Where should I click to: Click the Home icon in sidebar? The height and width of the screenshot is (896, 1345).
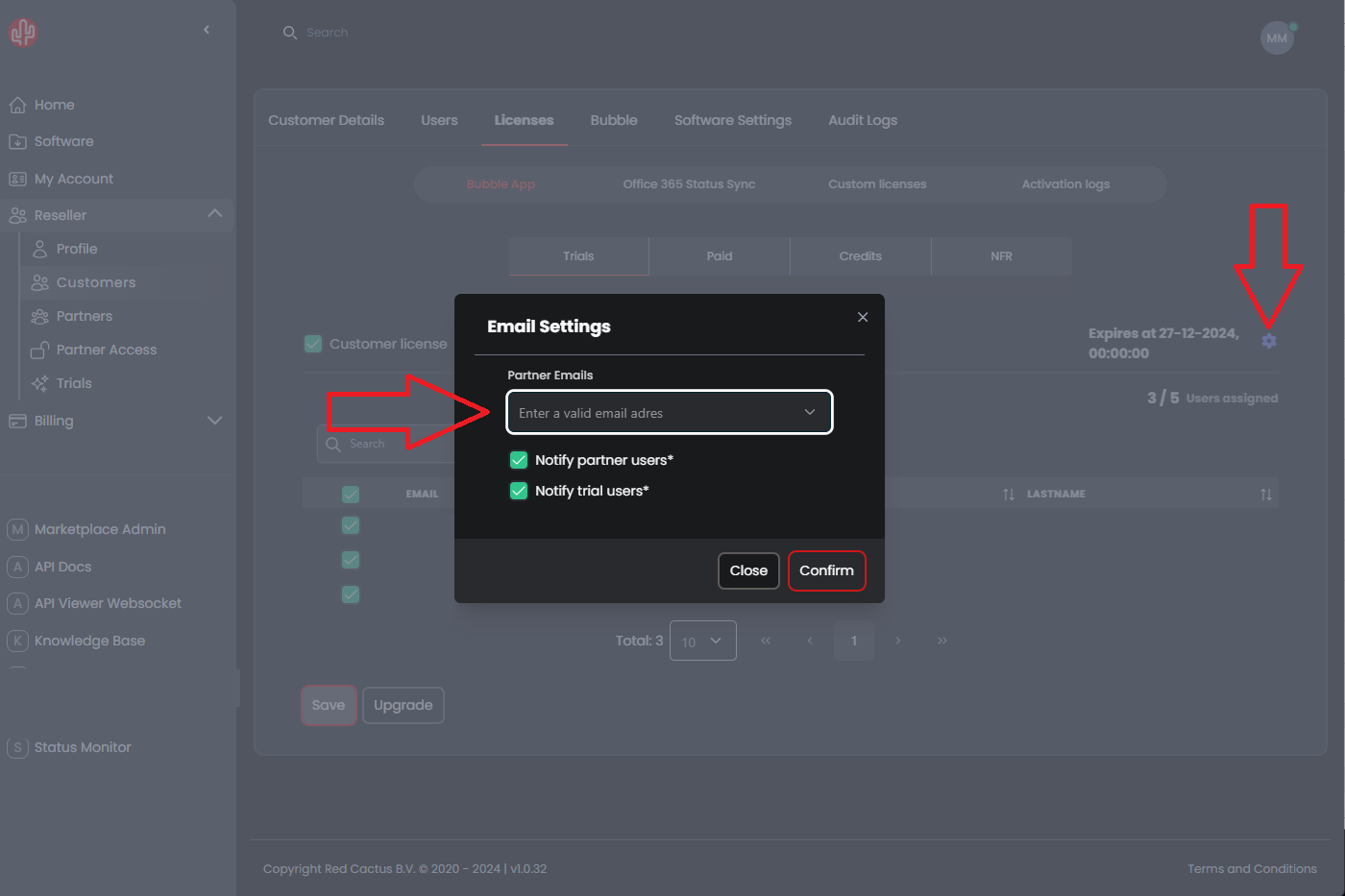tap(17, 105)
